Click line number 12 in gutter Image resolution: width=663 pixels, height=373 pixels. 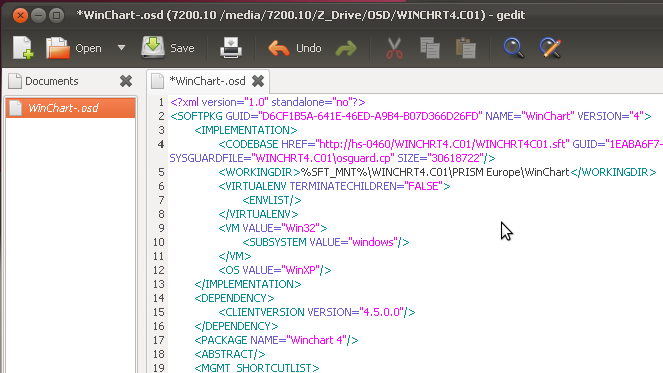[x=159, y=270]
